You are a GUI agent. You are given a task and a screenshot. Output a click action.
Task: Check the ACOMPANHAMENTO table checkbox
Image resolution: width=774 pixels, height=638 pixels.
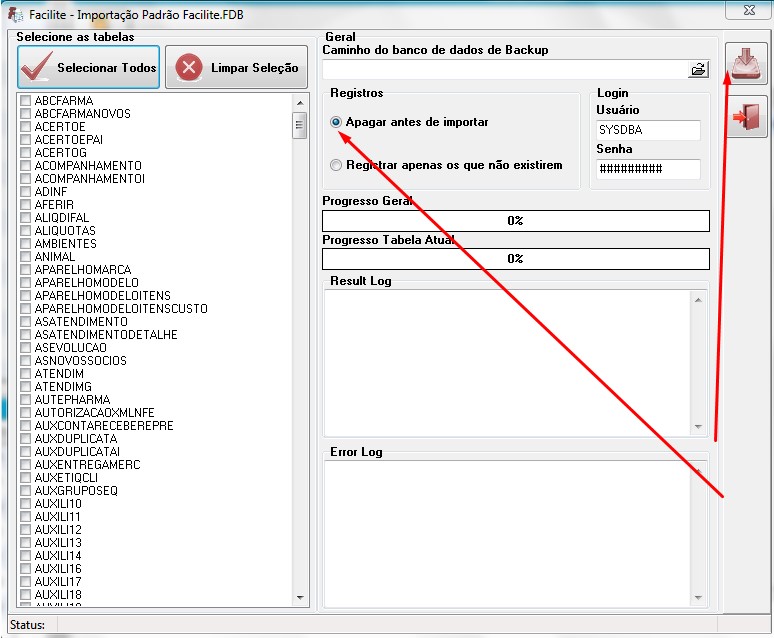[x=25, y=165]
